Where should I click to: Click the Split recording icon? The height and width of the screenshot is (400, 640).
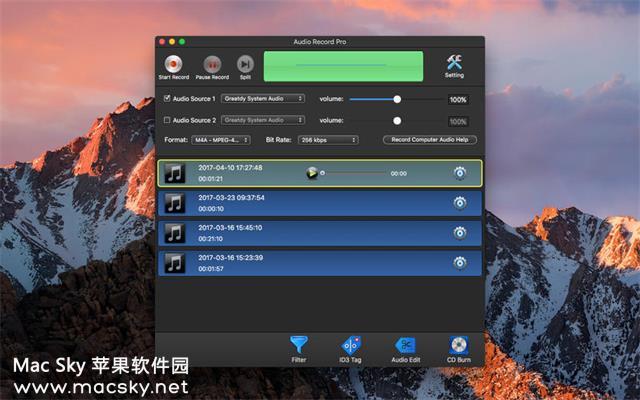245,64
